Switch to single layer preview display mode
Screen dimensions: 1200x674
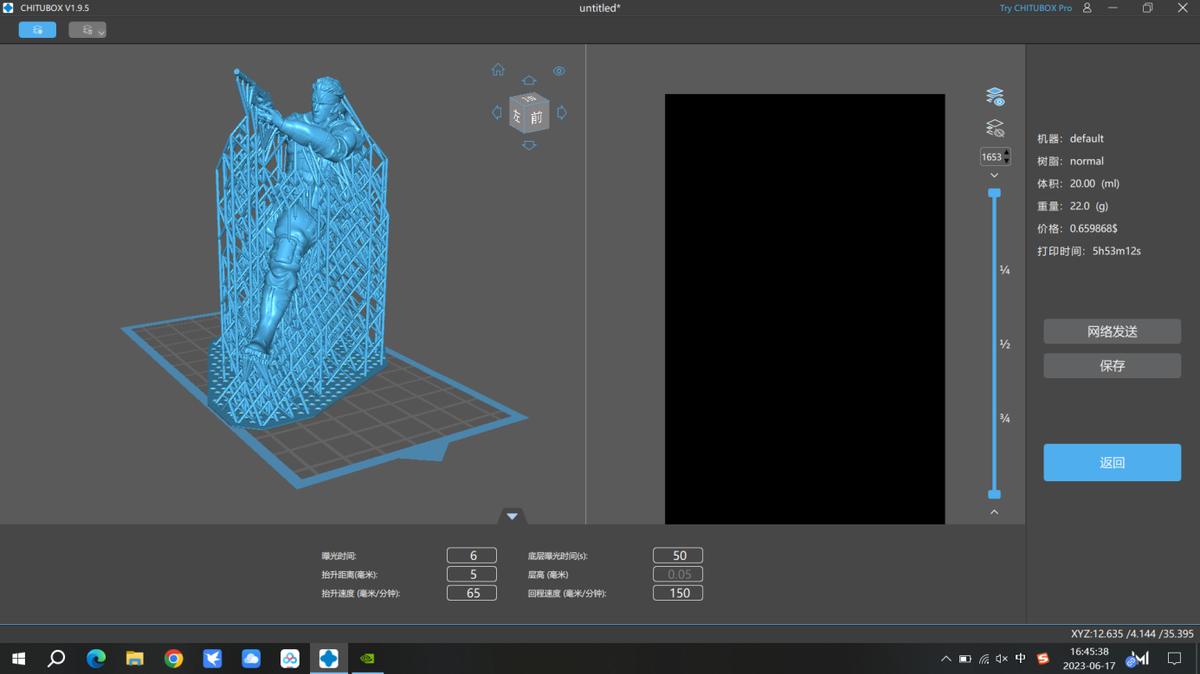pyautogui.click(x=994, y=127)
